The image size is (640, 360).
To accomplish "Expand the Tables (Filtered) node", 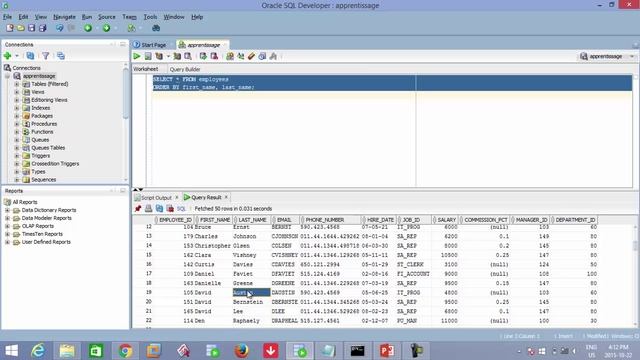I will point(17,84).
